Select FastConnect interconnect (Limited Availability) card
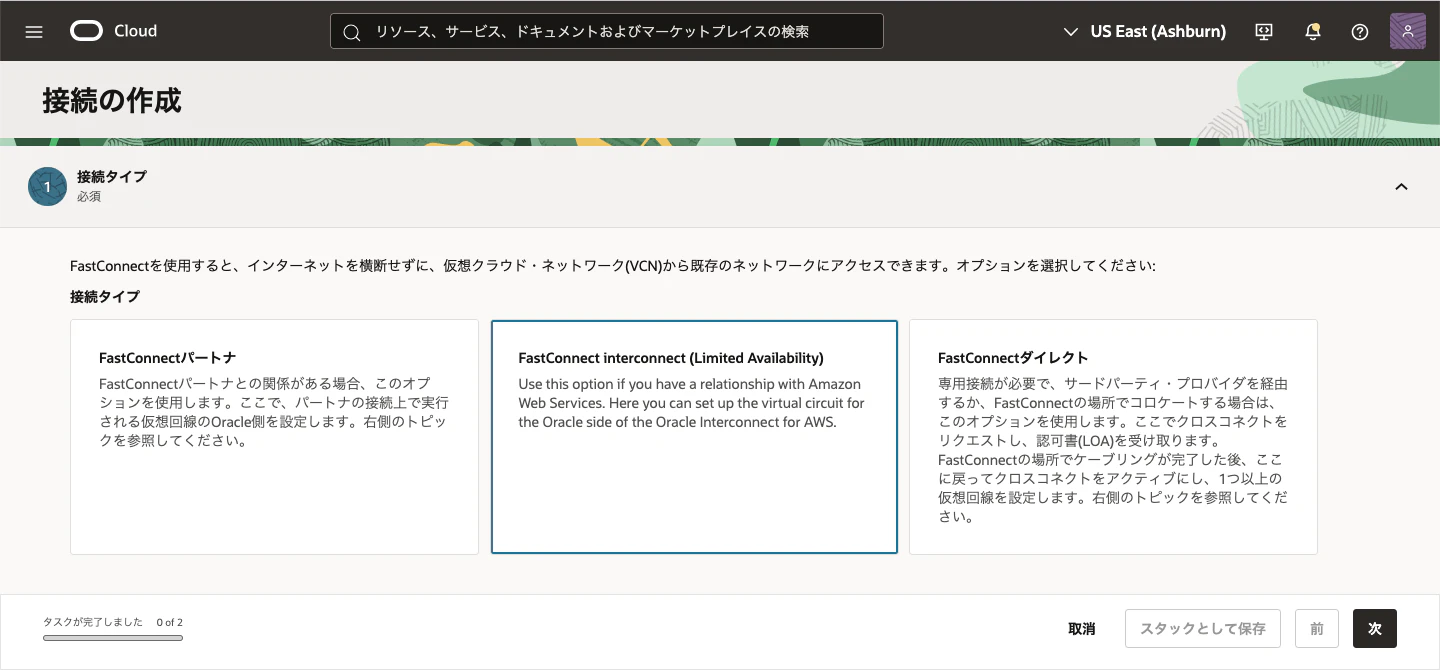Viewport: 1440px width, 670px height. click(694, 437)
